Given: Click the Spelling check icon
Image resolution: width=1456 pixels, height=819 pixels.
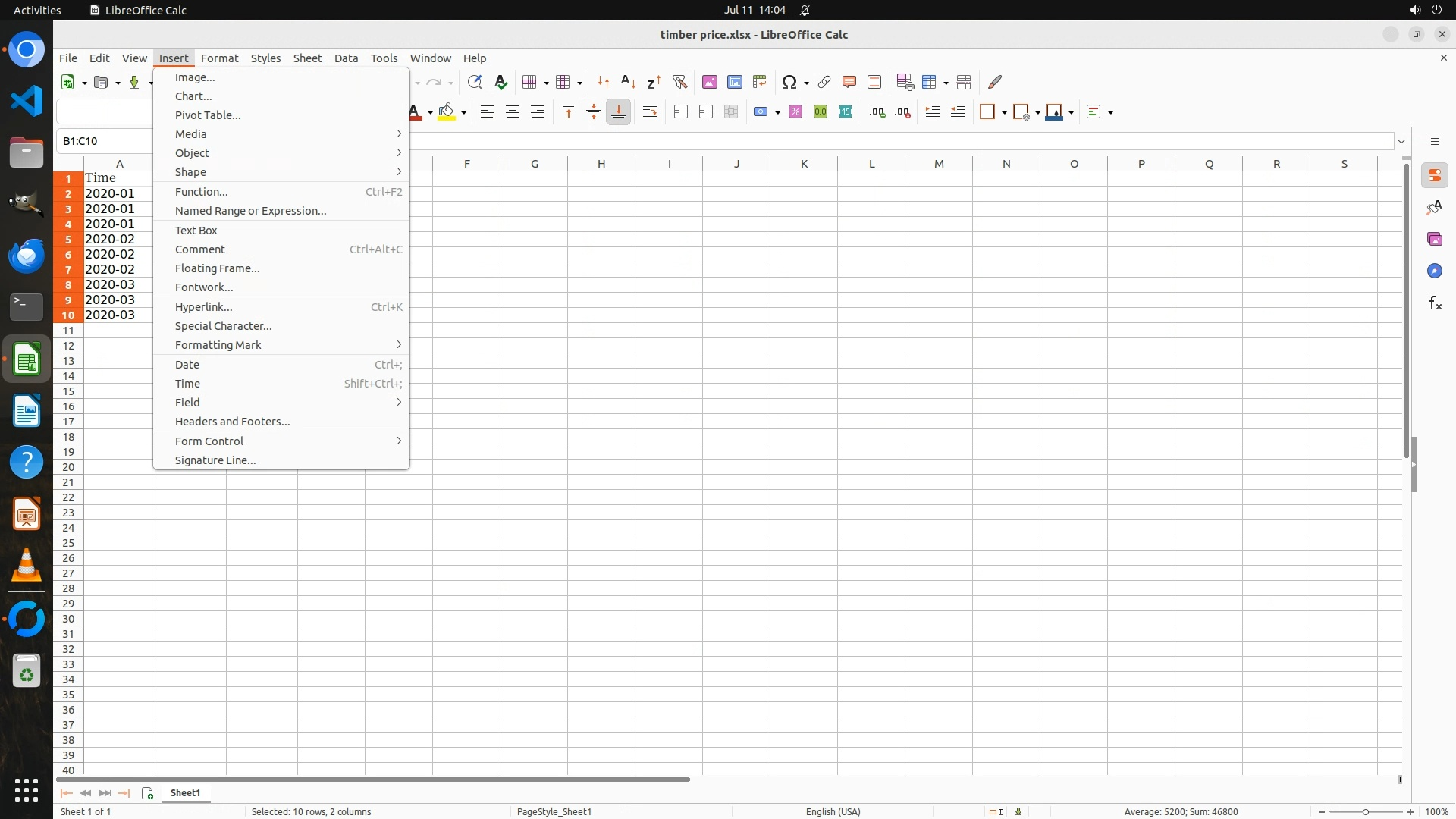Looking at the screenshot, I should [500, 82].
